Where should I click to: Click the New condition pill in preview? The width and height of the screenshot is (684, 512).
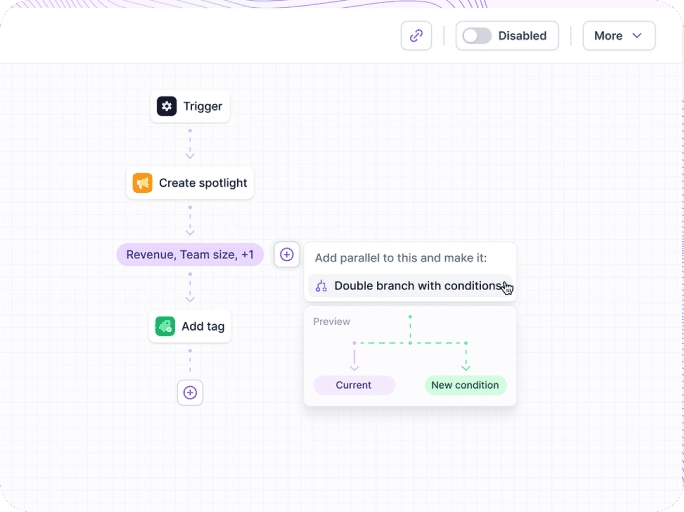465,385
